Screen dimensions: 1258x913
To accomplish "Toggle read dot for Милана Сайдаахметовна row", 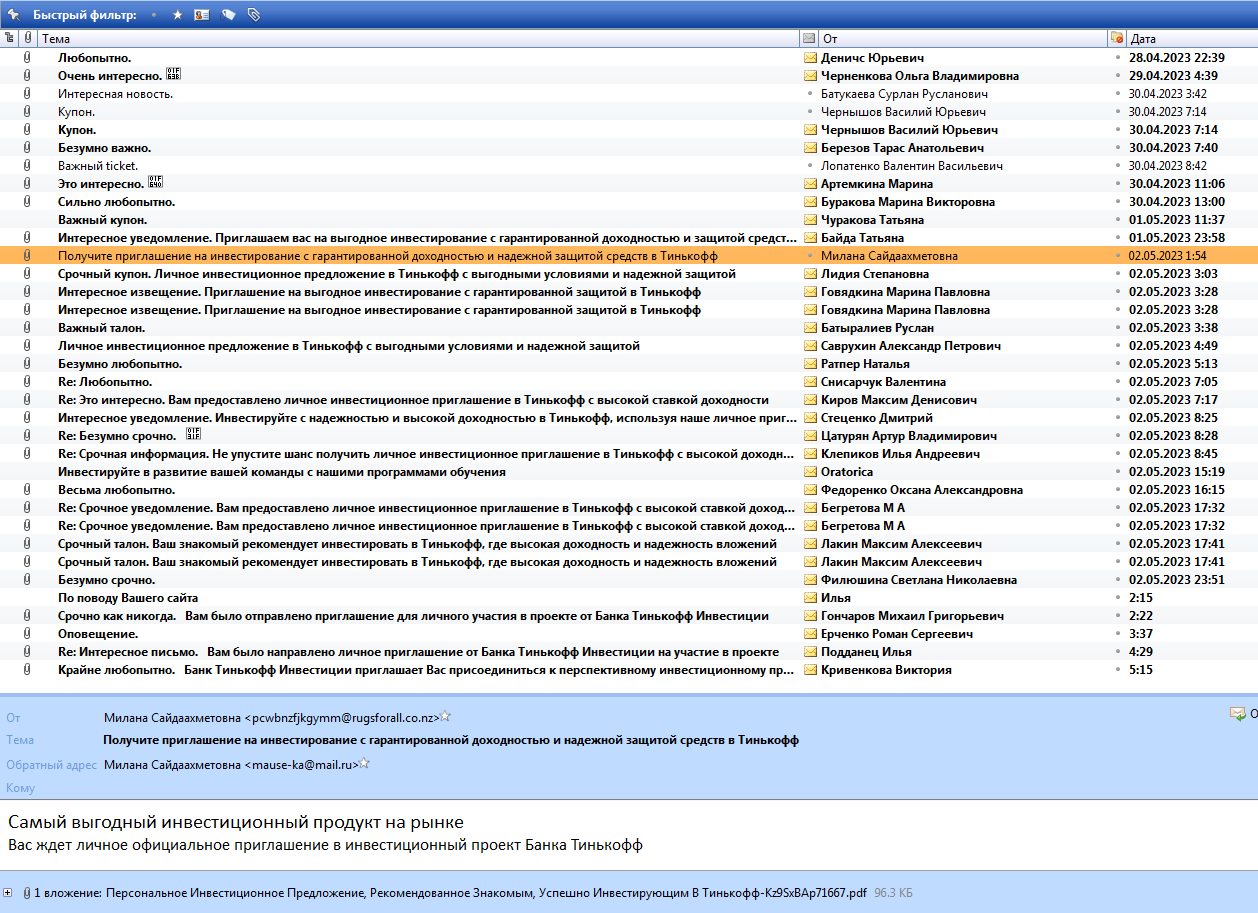I will [x=810, y=256].
